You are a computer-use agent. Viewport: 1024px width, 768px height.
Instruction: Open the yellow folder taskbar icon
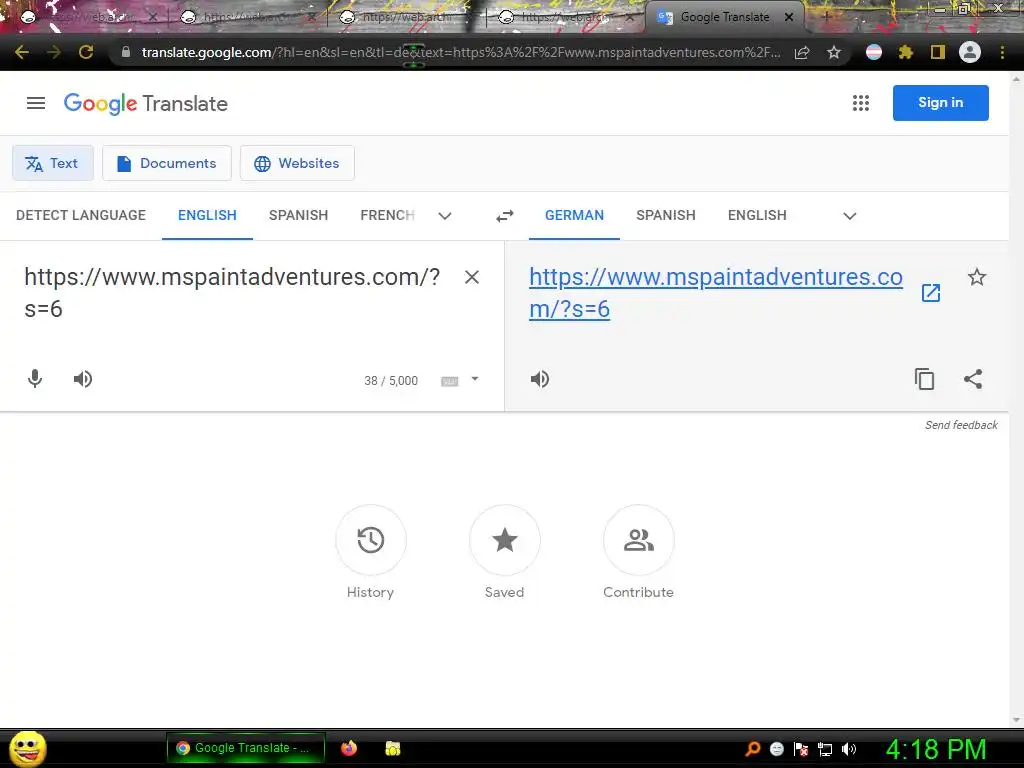(392, 748)
